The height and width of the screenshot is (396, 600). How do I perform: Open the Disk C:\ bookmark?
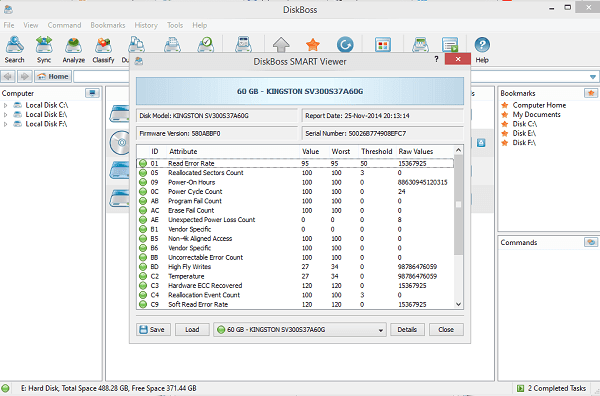(525, 124)
